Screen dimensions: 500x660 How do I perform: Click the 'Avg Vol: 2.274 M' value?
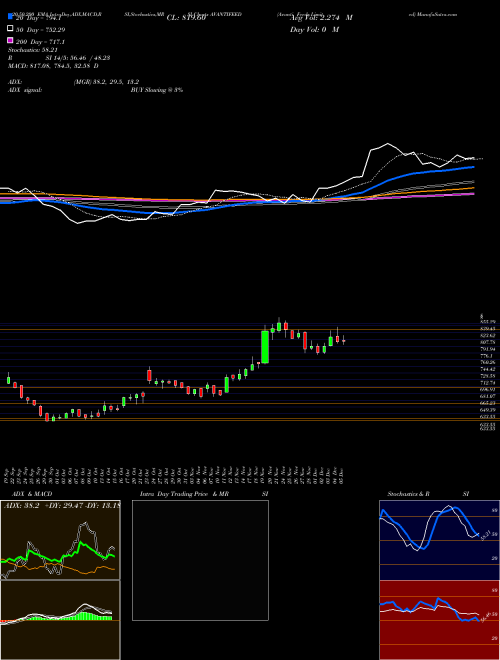coord(321,18)
